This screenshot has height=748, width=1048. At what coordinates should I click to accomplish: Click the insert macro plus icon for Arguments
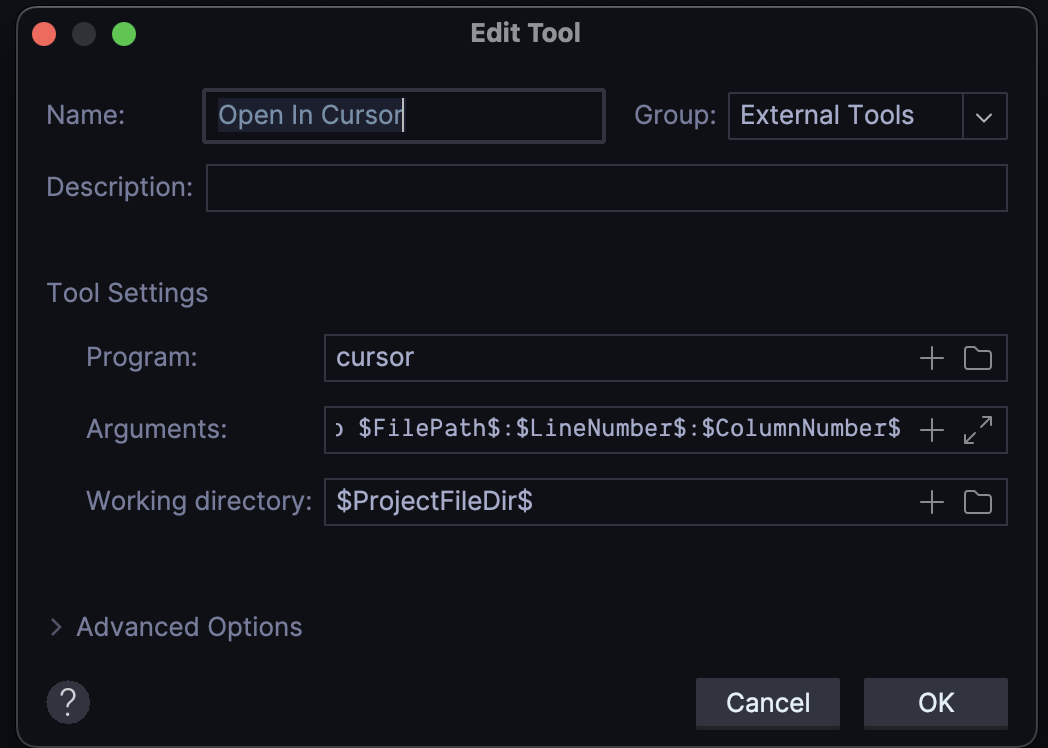tap(931, 430)
